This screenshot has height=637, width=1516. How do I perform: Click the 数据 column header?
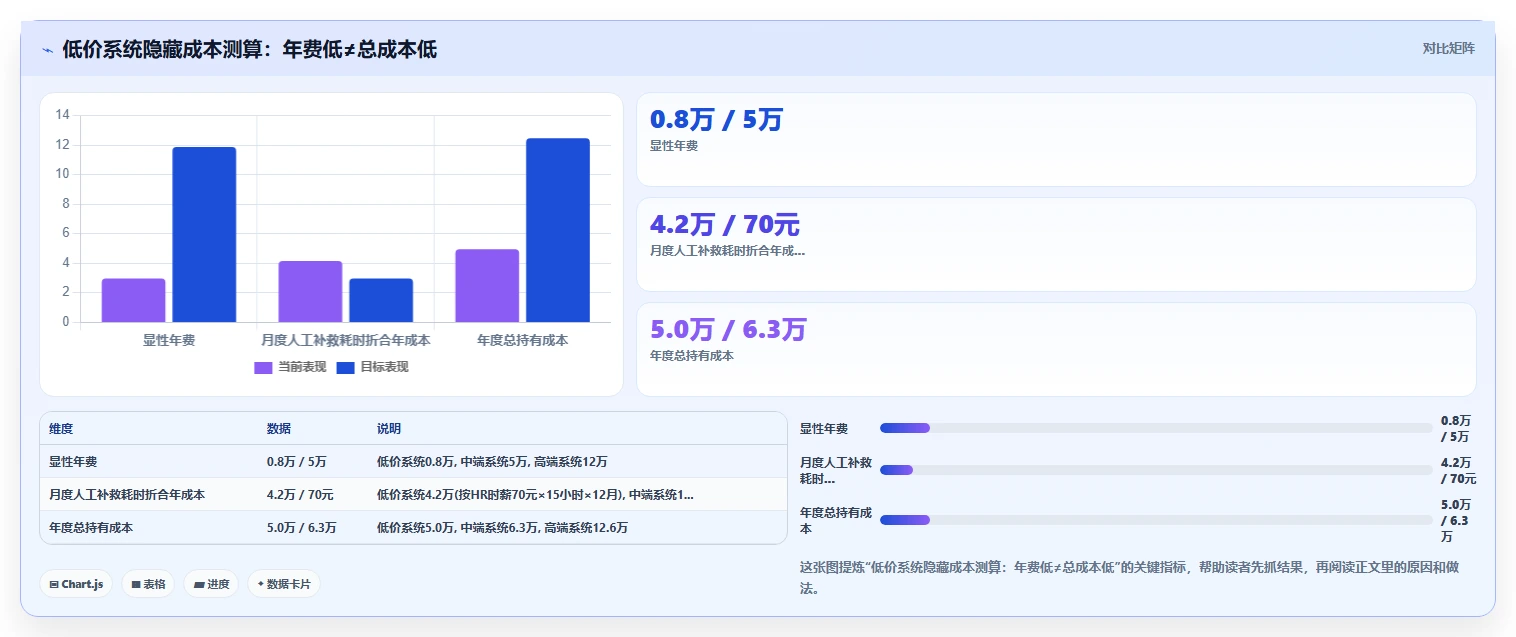tap(279, 428)
